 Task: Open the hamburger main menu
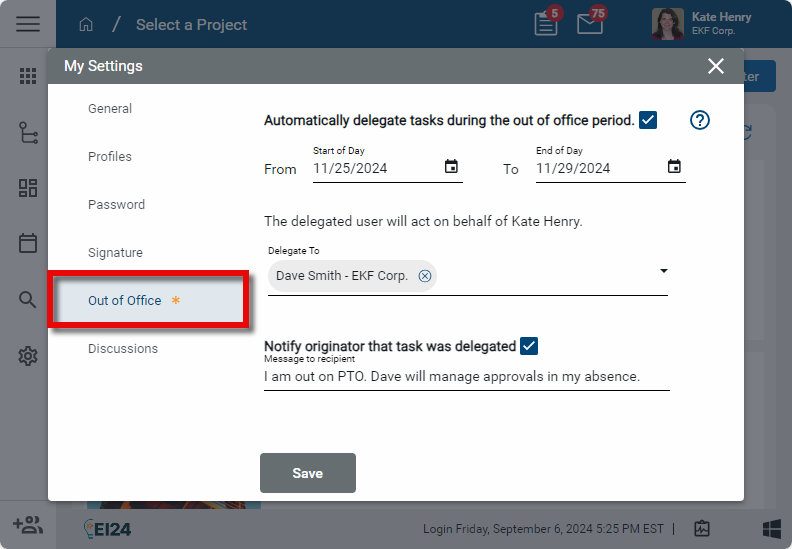[x=28, y=24]
